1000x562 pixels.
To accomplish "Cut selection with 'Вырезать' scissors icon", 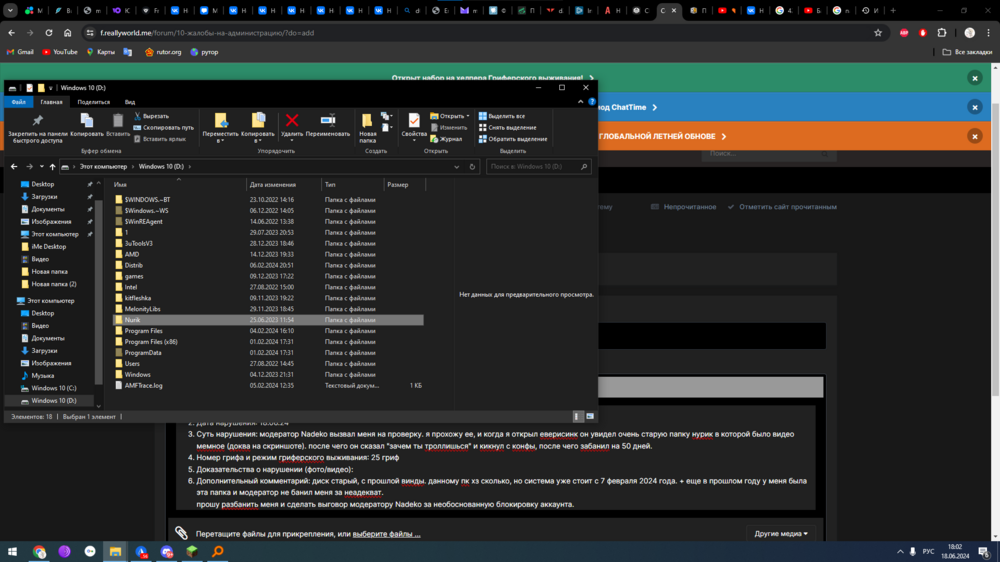I will tap(152, 116).
